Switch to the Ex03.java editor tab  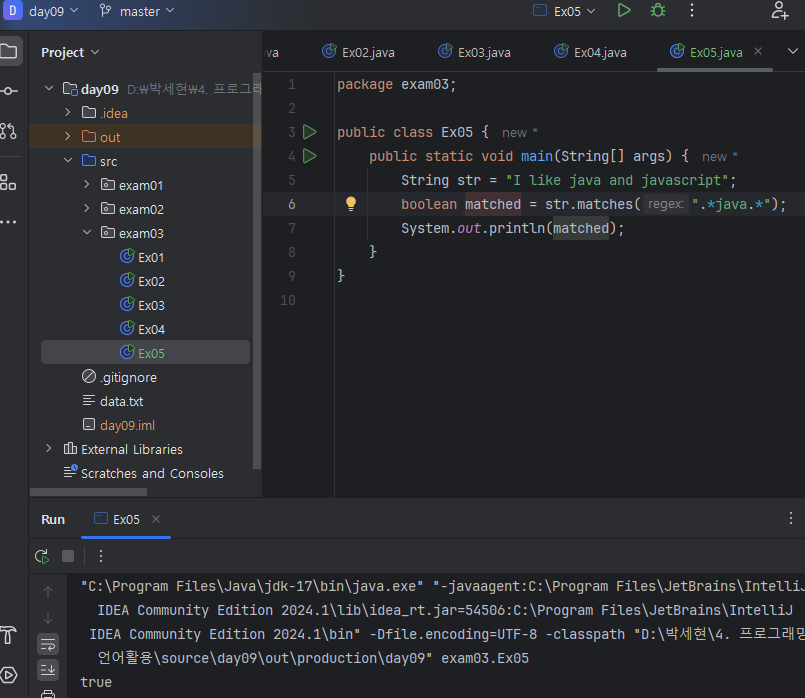[474, 52]
